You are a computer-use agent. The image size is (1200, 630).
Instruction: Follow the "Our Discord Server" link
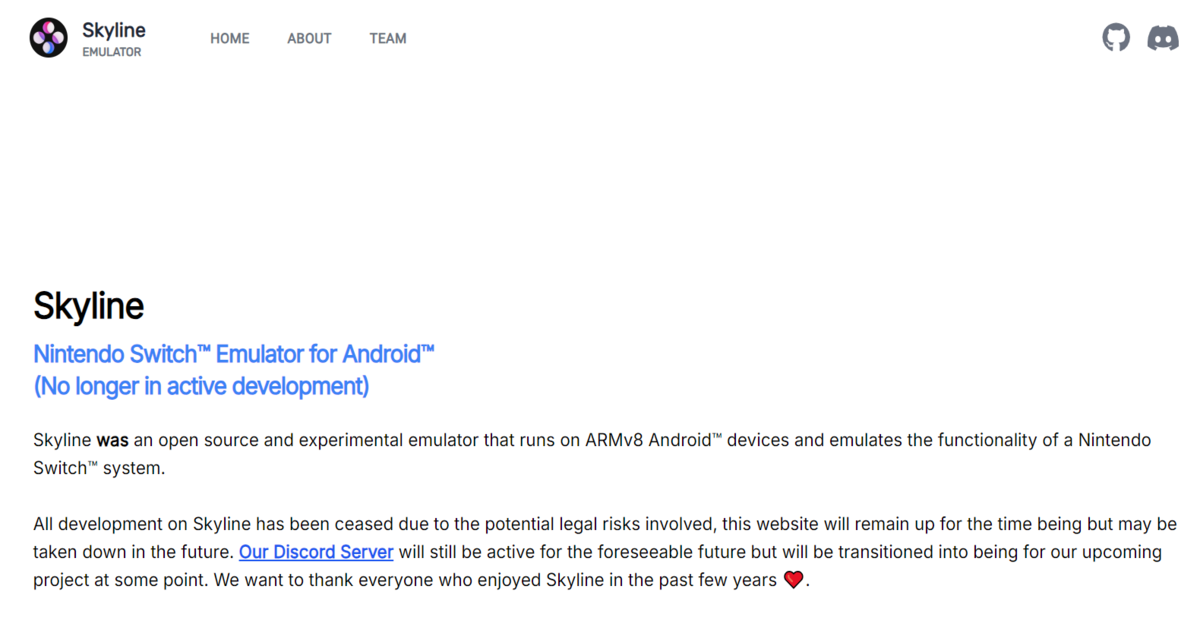coord(316,552)
